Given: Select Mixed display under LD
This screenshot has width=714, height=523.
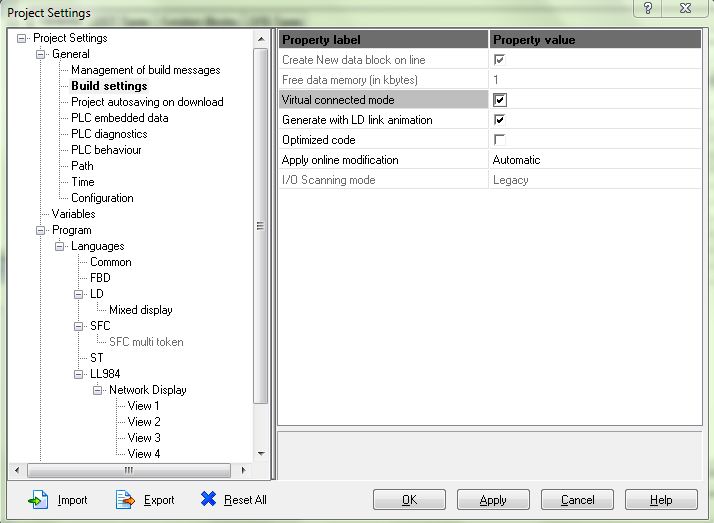Looking at the screenshot, I should [x=141, y=310].
